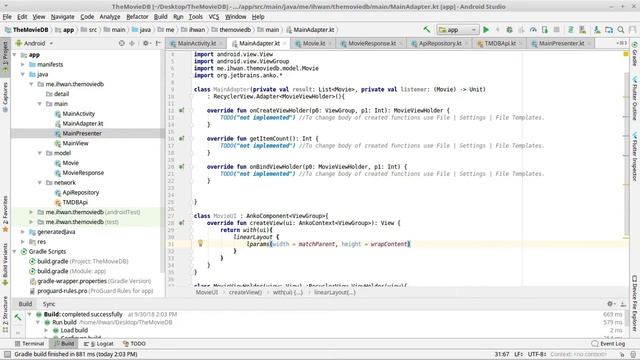The height and width of the screenshot is (360, 640).
Task: Switch to the Sync tab in Build panel
Action: coord(49,304)
